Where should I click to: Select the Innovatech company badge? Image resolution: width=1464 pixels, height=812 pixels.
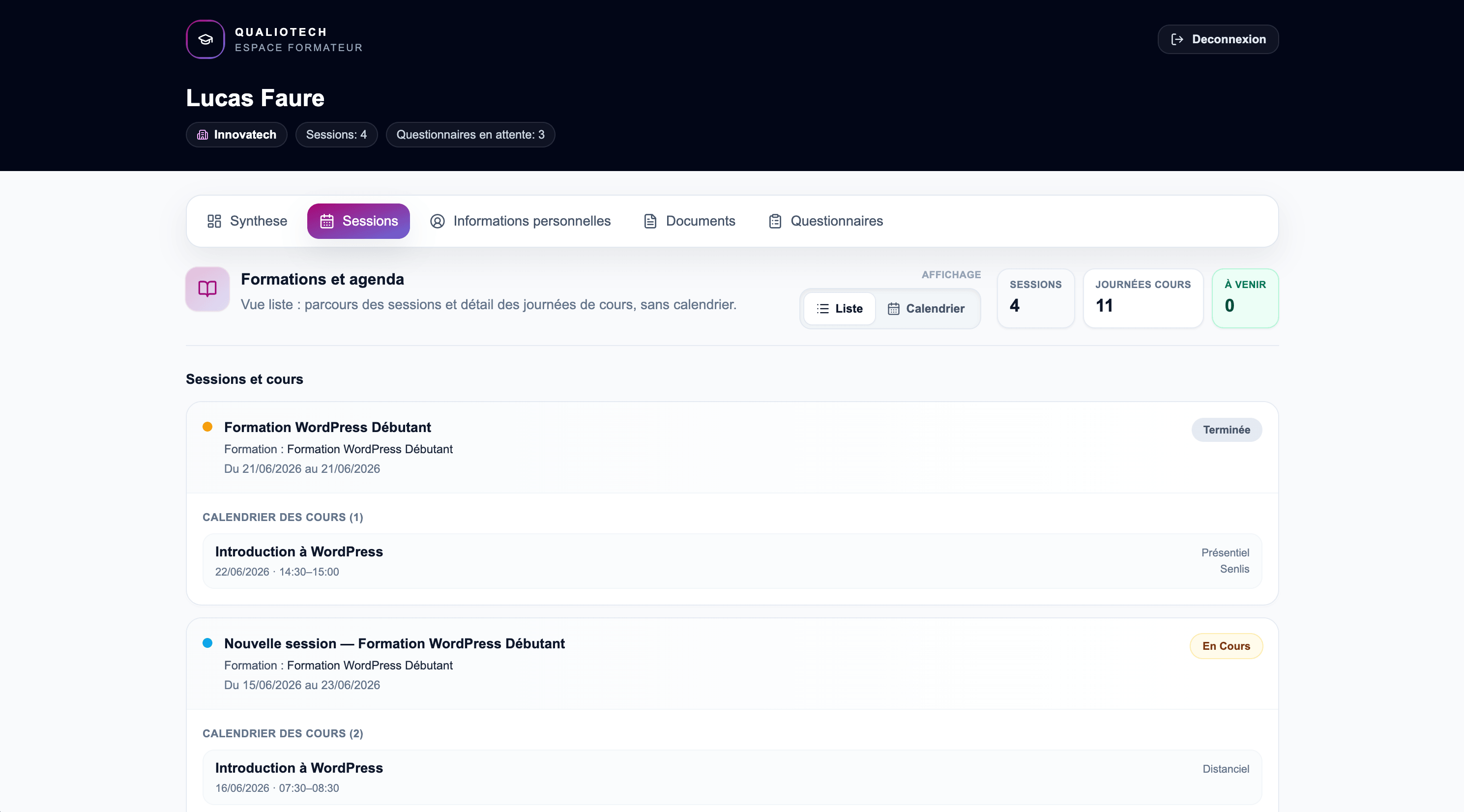pos(236,135)
